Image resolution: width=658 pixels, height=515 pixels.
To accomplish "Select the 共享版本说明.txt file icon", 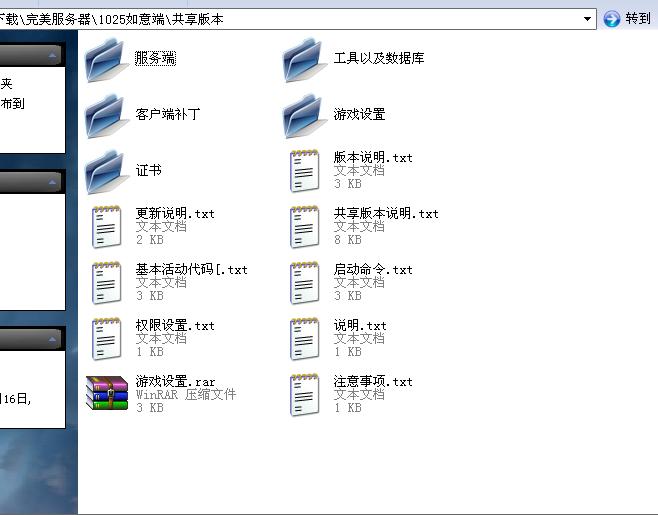I will pos(304,228).
